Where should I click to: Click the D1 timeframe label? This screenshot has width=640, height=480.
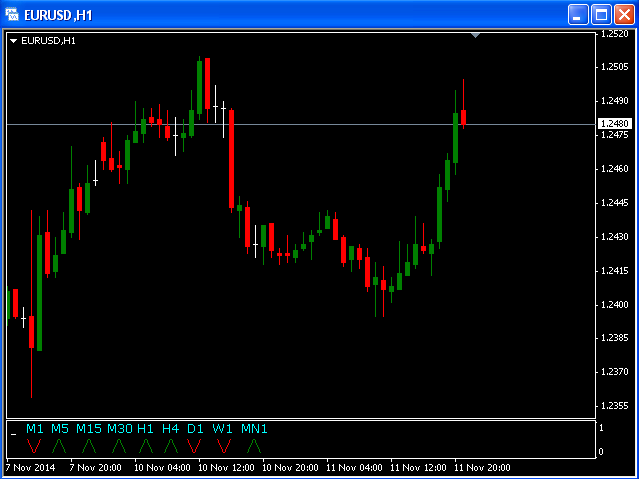(195, 429)
